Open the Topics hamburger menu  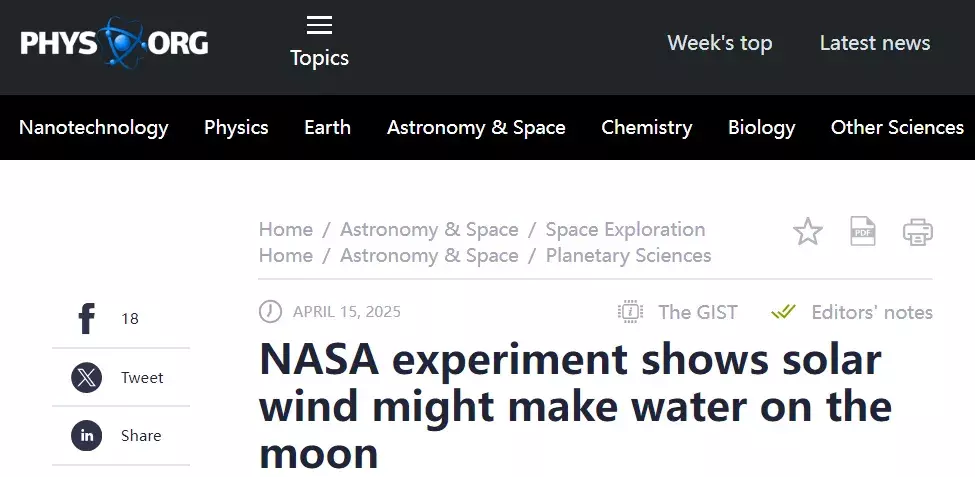[x=319, y=42]
